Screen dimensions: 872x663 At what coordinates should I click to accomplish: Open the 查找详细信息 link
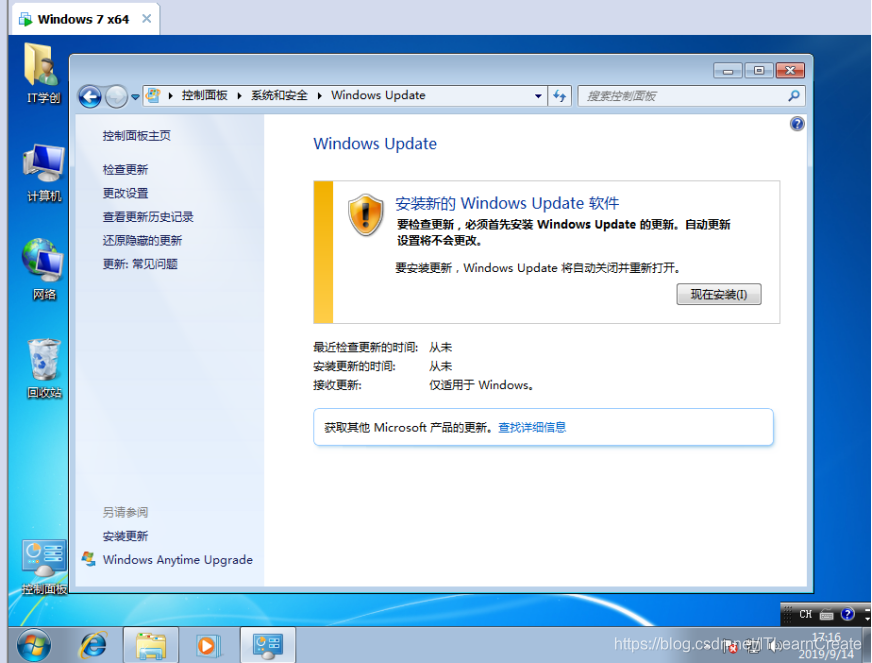click(x=532, y=427)
